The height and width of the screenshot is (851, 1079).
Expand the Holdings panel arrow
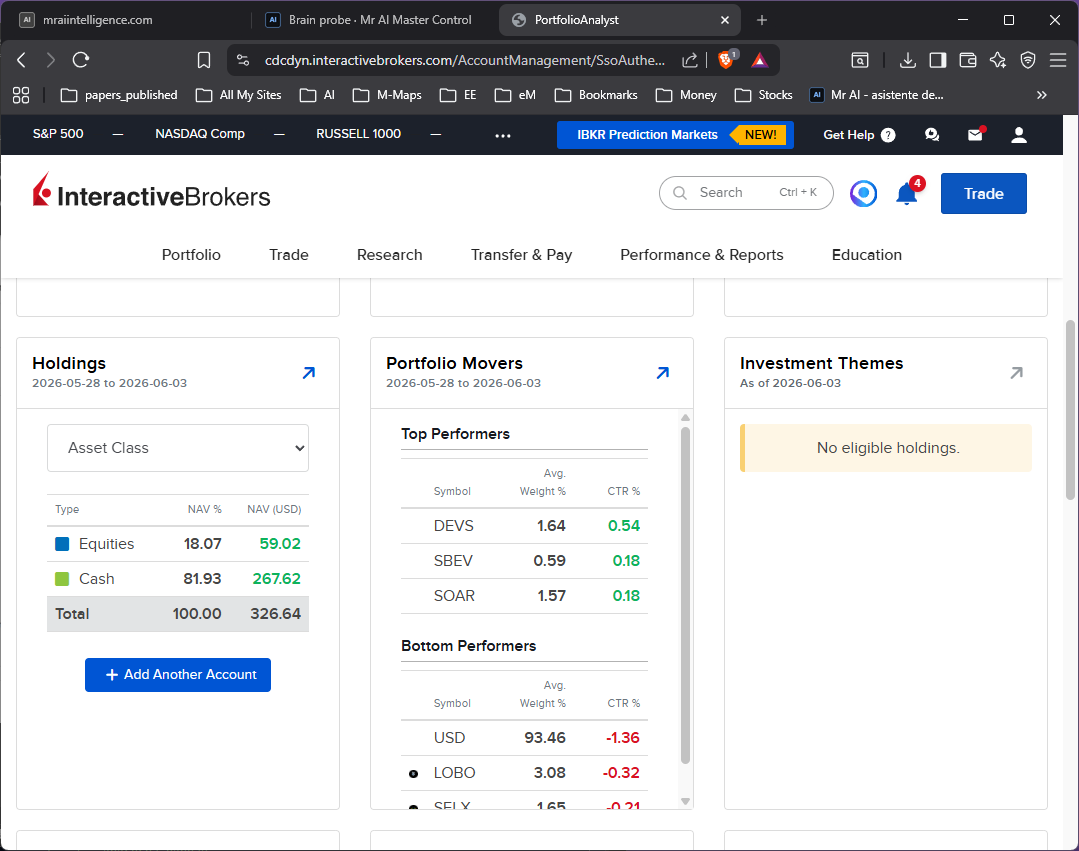(x=309, y=373)
